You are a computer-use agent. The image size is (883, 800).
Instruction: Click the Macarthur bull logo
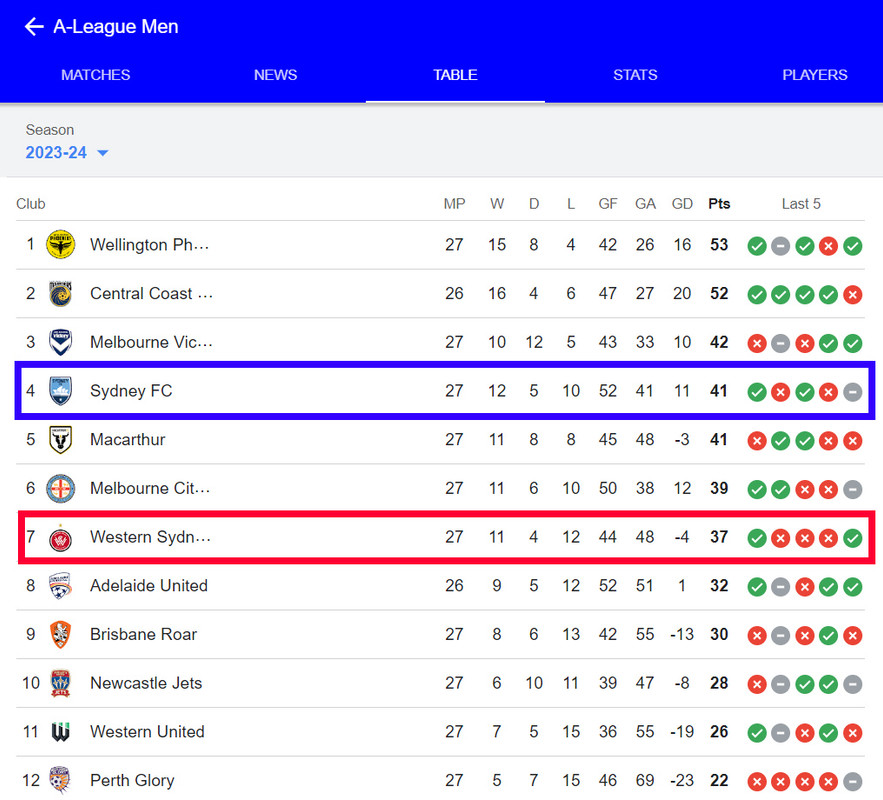pos(60,440)
